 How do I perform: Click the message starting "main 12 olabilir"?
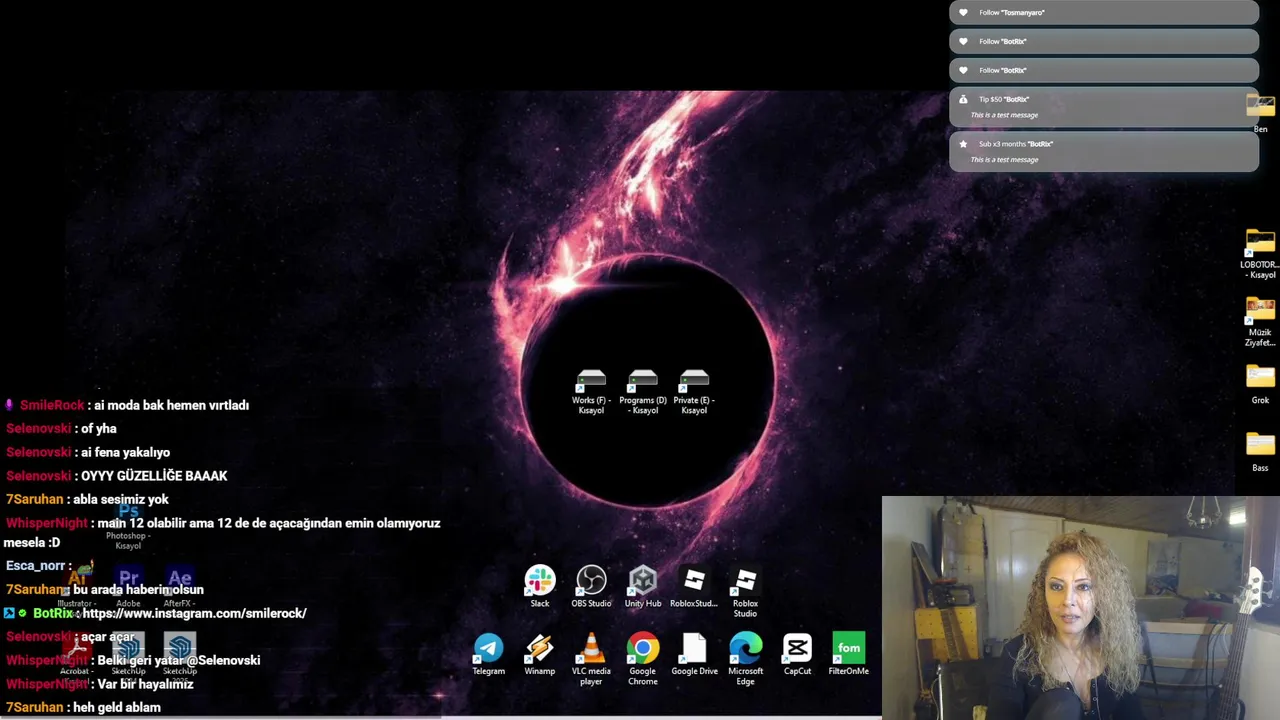click(222, 532)
